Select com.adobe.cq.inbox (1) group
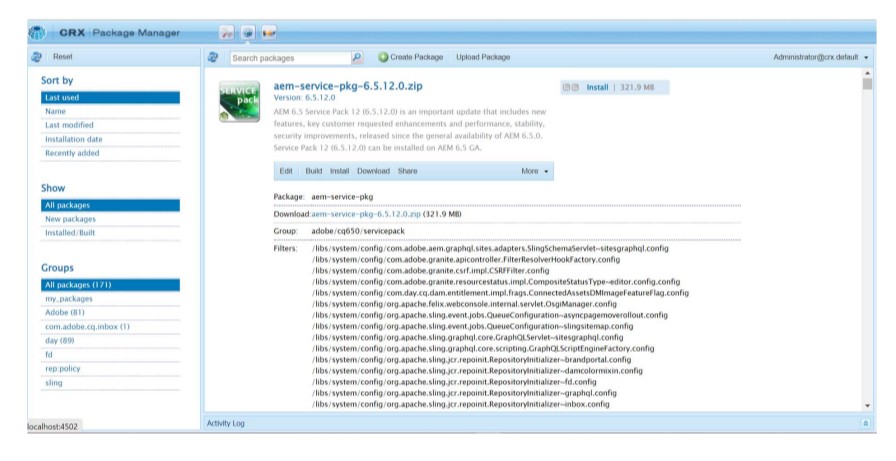Screen dimensions: 896x461 pyautogui.click(x=110, y=327)
